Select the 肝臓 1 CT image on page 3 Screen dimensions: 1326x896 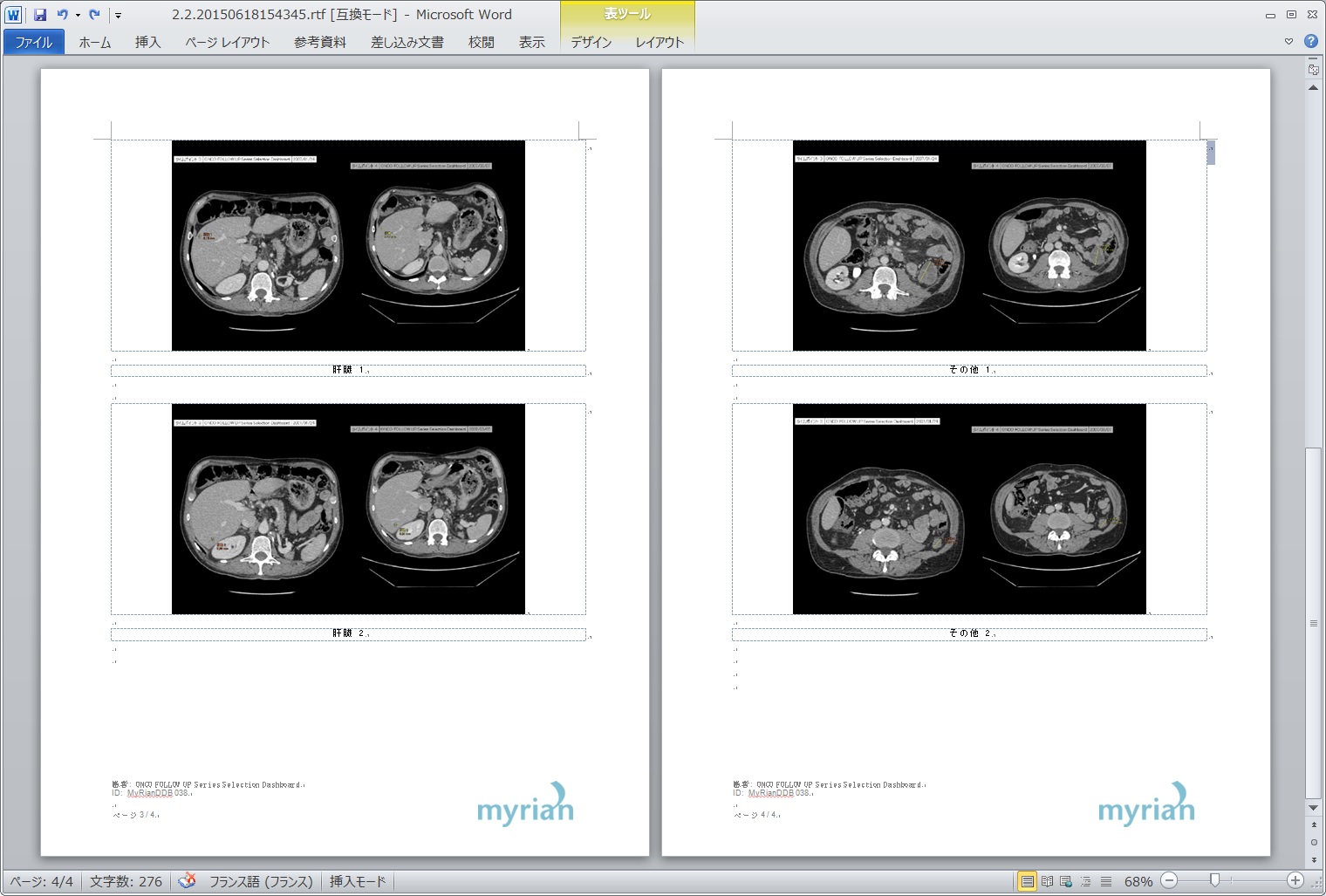pyautogui.click(x=348, y=245)
